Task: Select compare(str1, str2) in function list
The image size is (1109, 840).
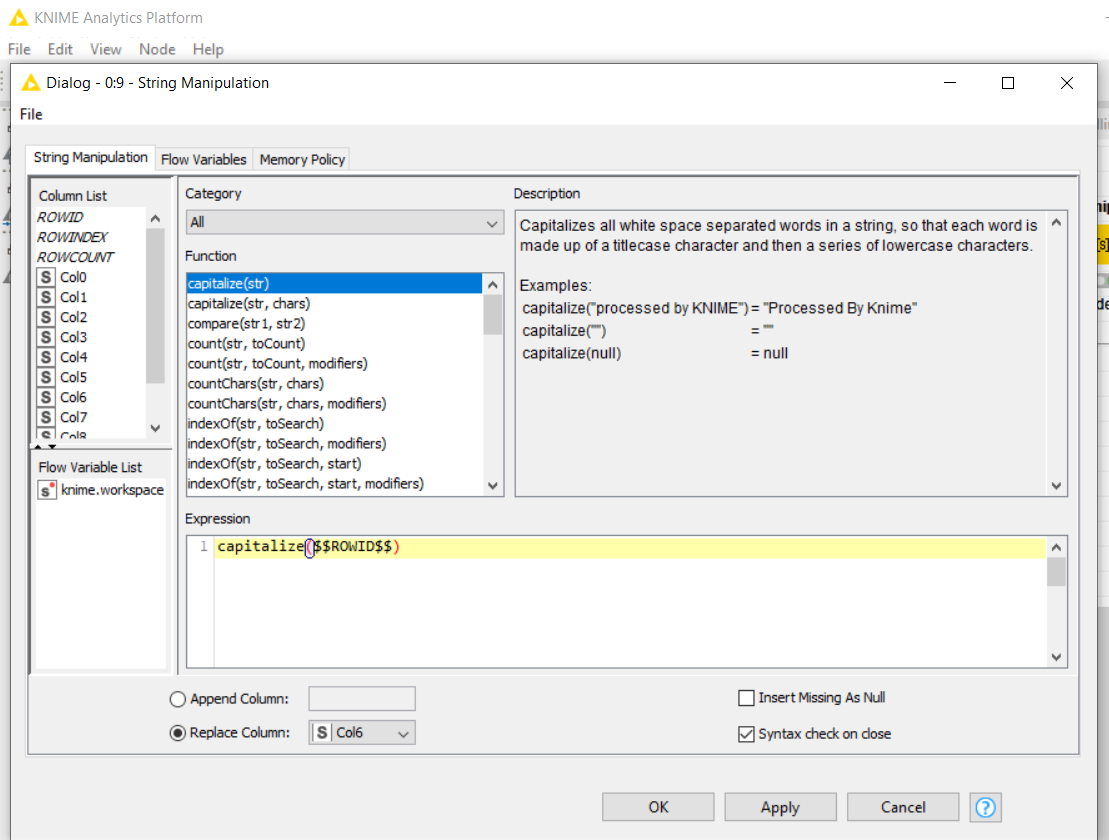Action: (x=246, y=323)
